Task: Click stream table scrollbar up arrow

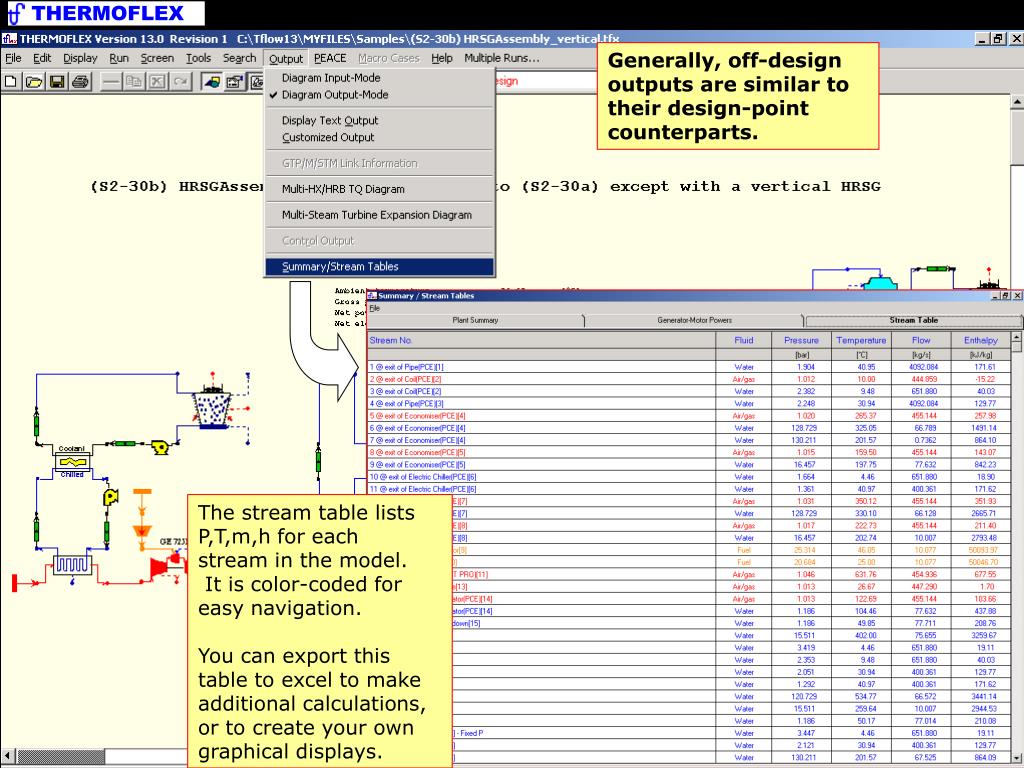Action: pyautogui.click(x=1016, y=338)
